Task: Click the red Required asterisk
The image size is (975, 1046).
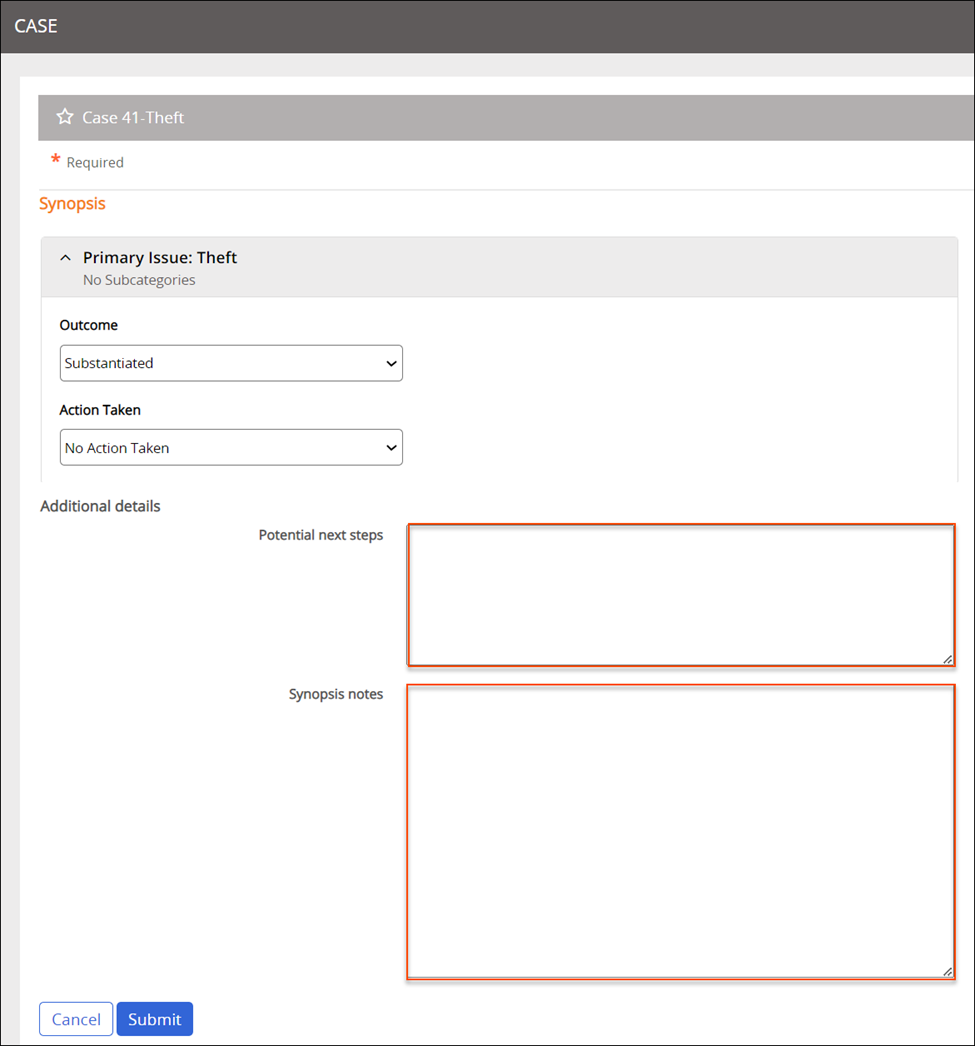Action: [x=56, y=161]
